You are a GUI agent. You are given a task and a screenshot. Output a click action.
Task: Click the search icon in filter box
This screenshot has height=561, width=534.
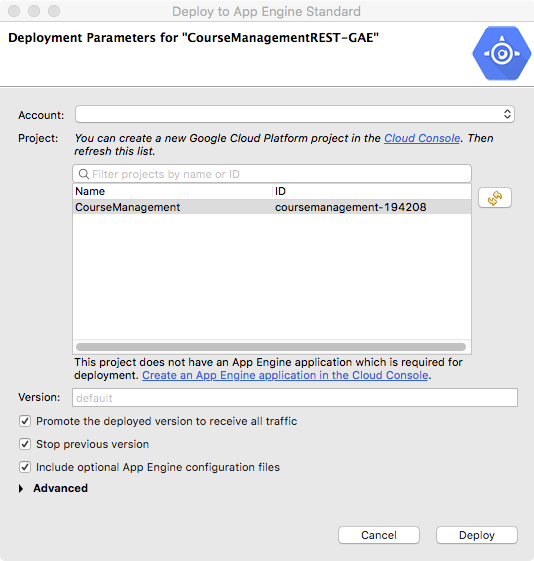pyautogui.click(x=84, y=174)
